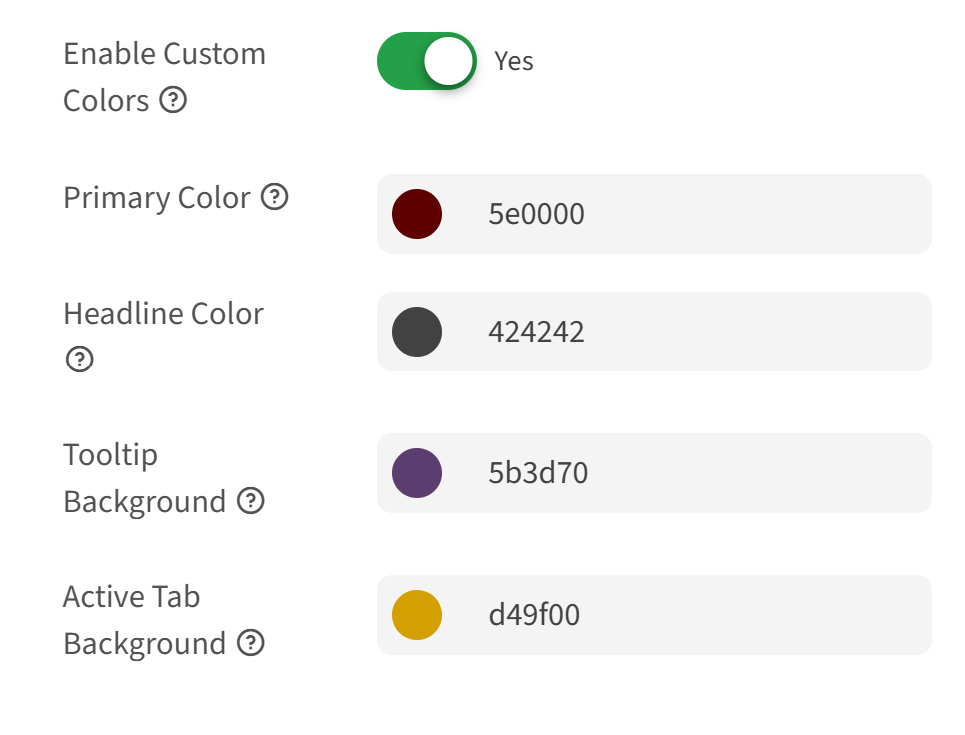
Task: Select the gold Active Tab Background swatch
Action: point(416,615)
